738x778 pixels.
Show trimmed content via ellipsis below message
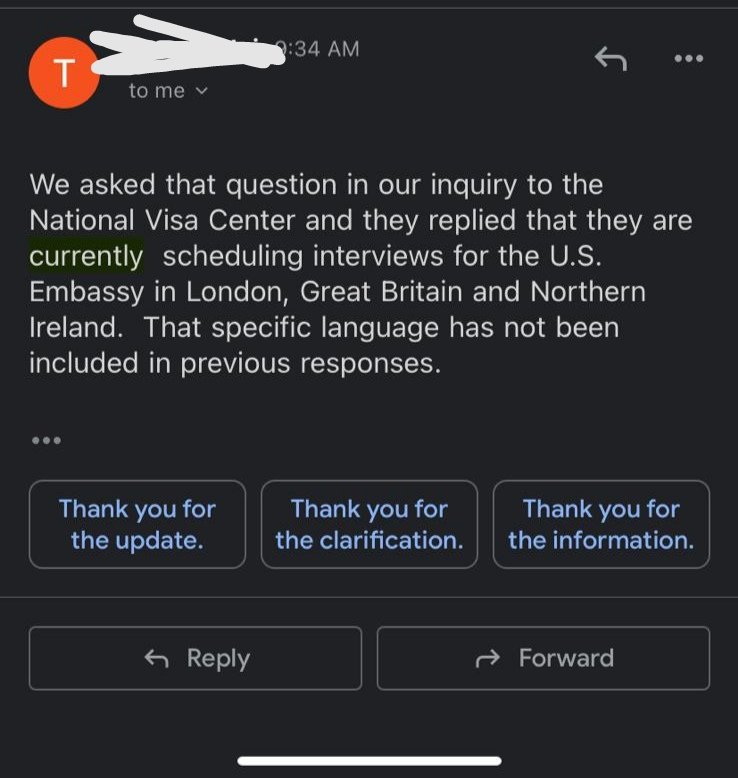46,440
